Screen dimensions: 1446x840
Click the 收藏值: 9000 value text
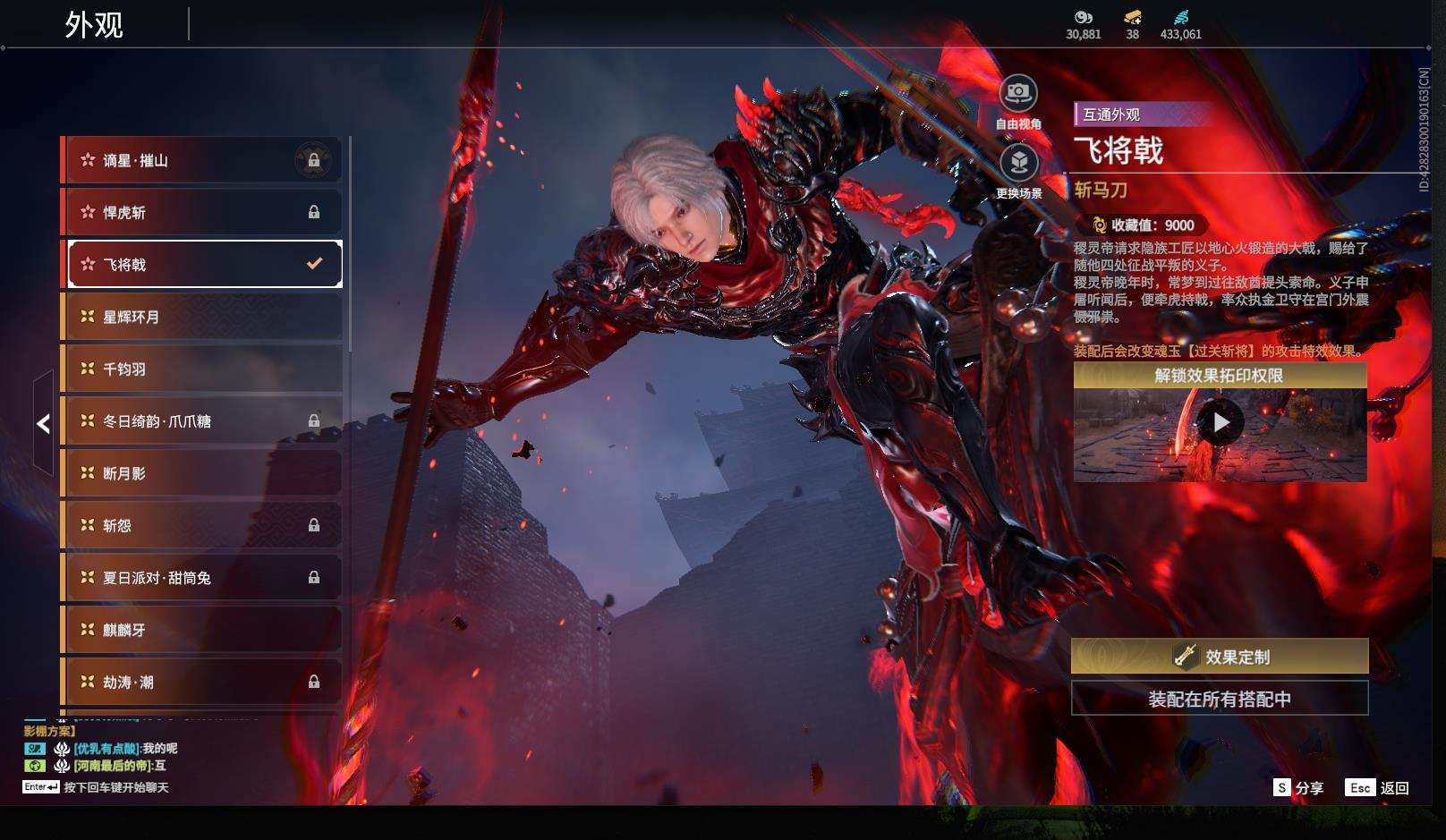point(1153,225)
